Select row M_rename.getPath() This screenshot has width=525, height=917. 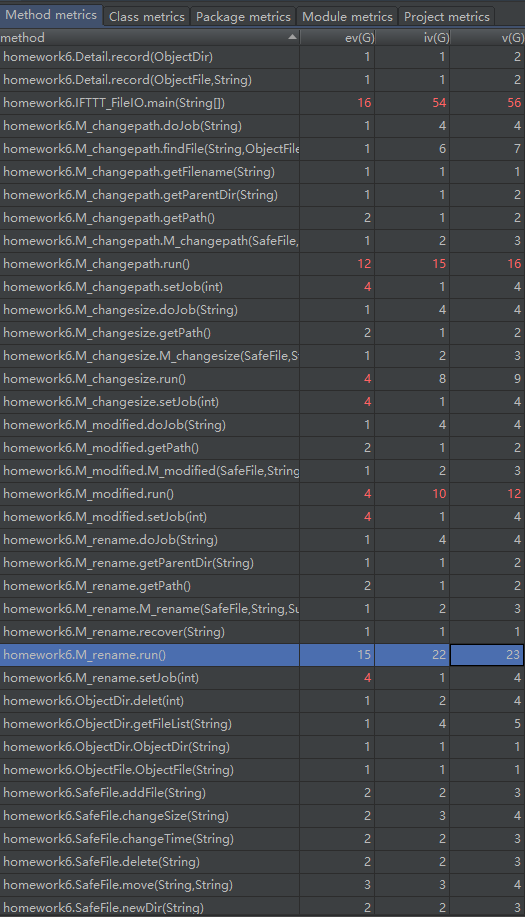[x=262, y=586]
